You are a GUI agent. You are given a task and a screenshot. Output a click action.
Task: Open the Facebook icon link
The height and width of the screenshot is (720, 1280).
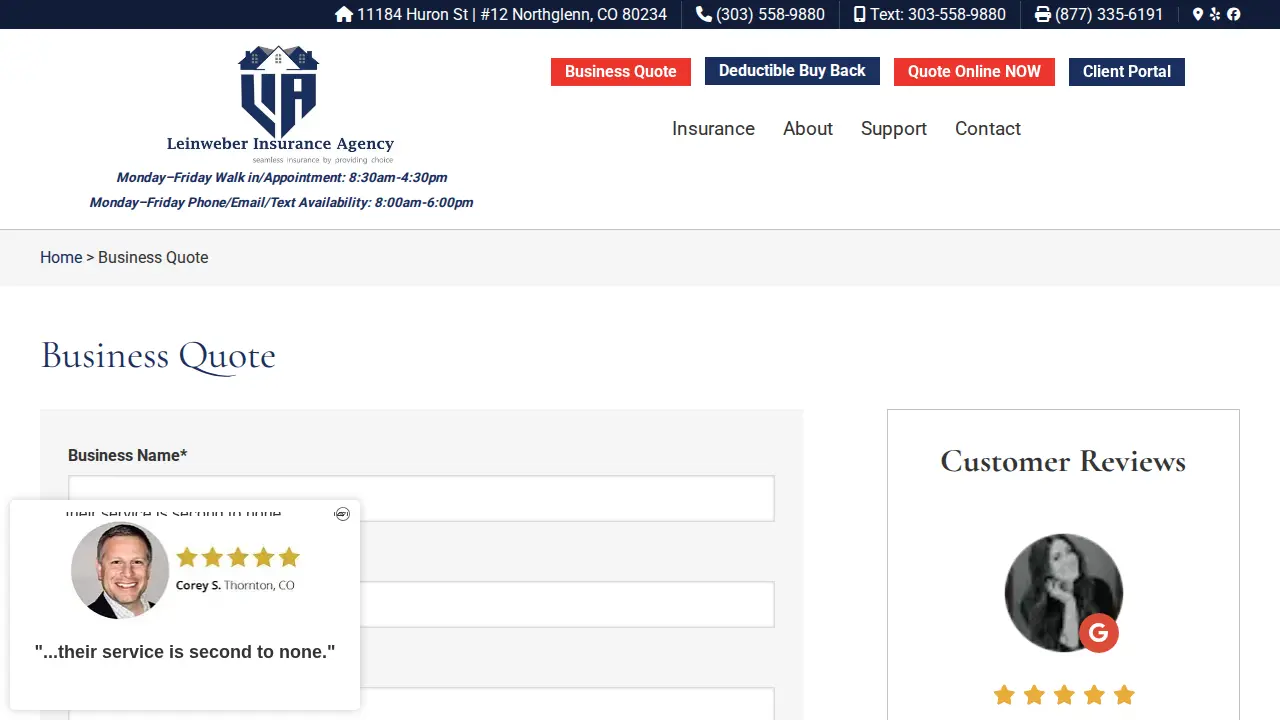[1234, 14]
